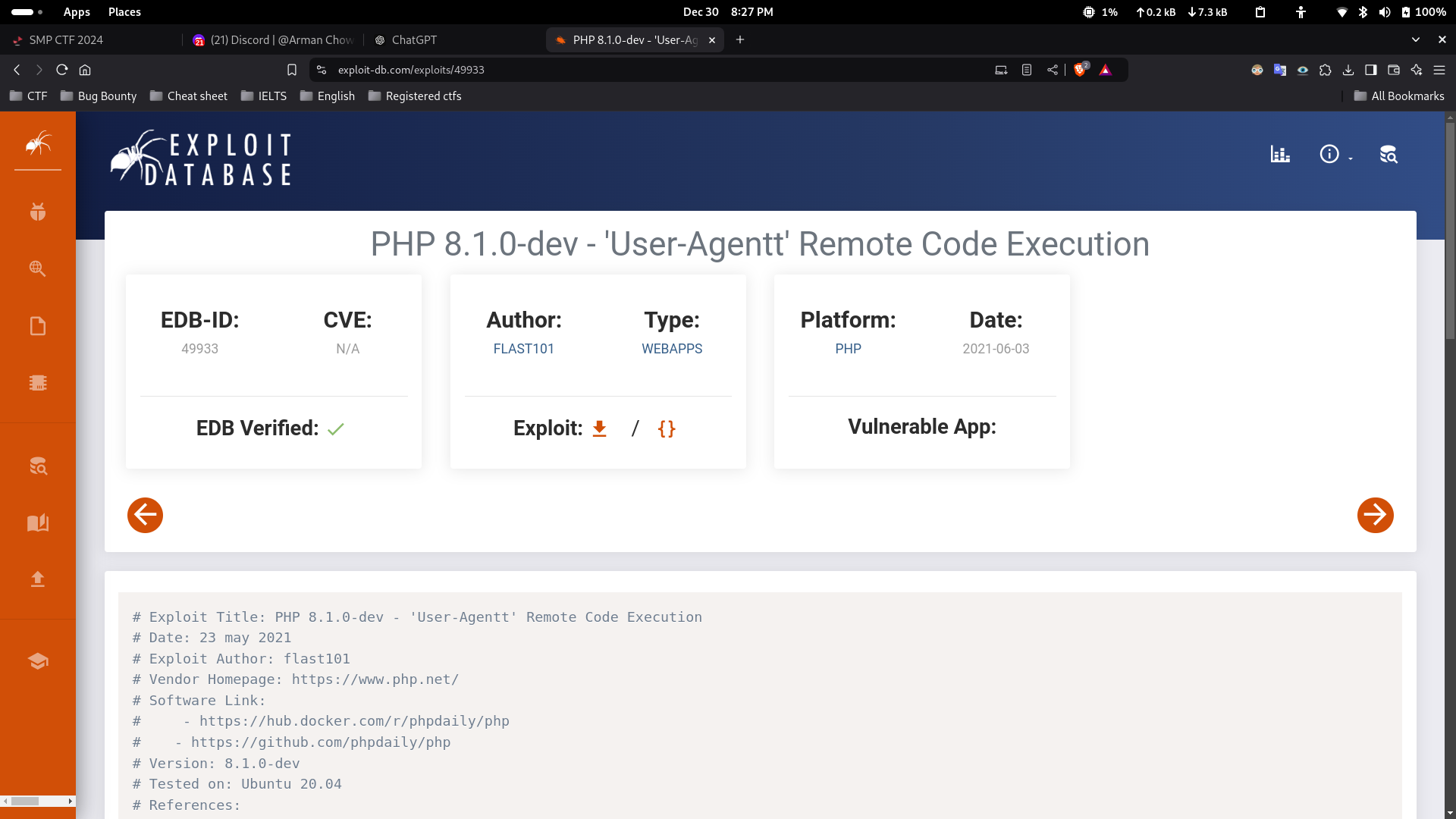The height and width of the screenshot is (819, 1456).
Task: Expand the browser tab list chevron
Action: [1415, 39]
